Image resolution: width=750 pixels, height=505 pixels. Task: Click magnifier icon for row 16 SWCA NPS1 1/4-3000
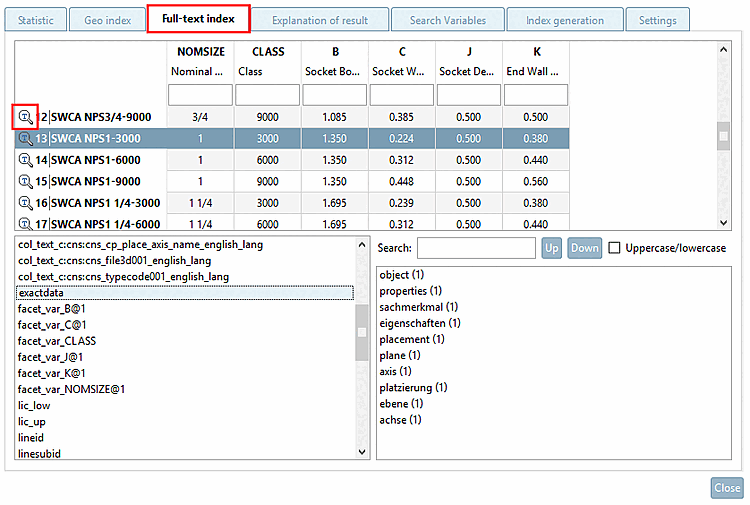tap(26, 203)
